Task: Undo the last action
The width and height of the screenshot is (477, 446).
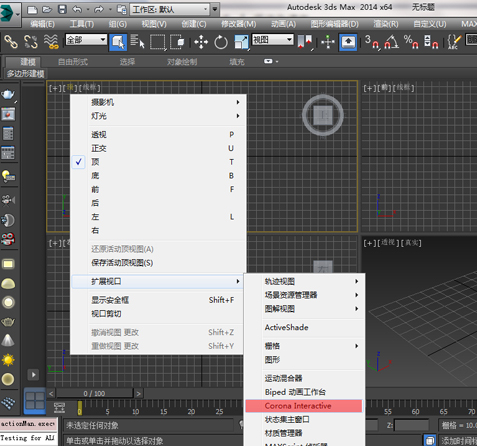Action: (77, 9)
